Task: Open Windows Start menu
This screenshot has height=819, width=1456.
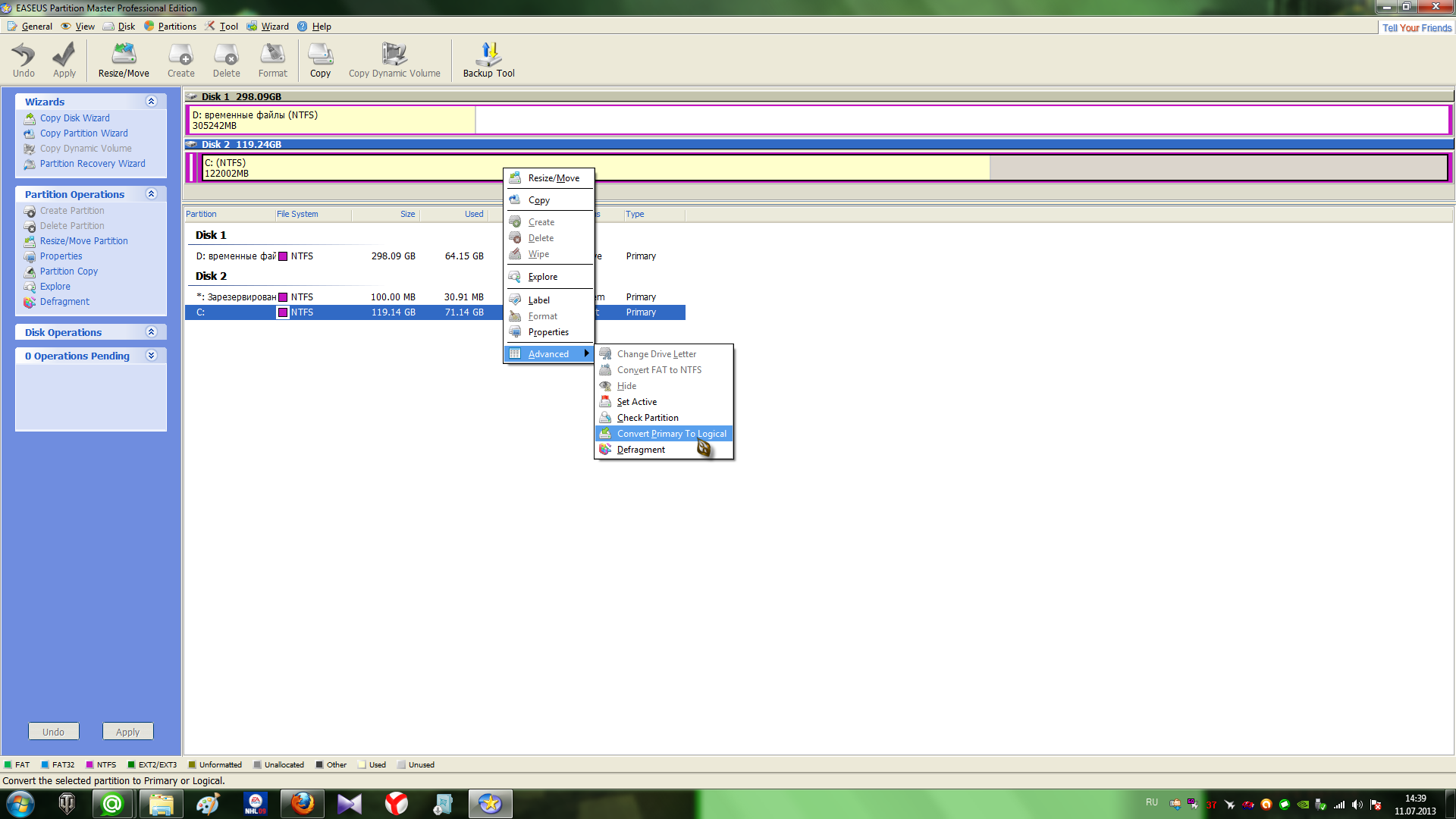Action: tap(20, 804)
